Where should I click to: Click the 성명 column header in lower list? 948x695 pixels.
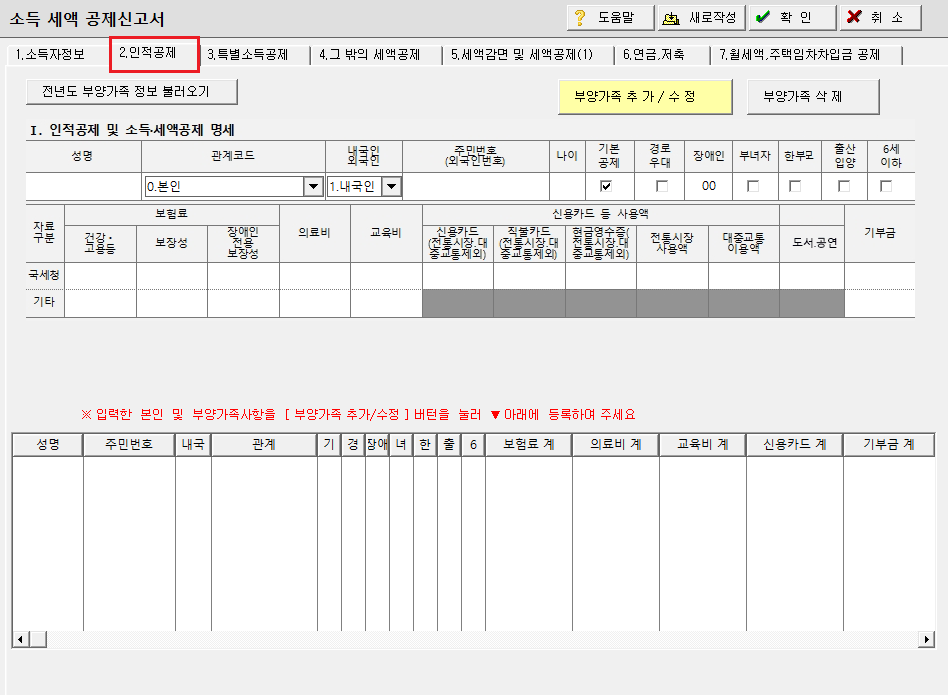coord(48,444)
